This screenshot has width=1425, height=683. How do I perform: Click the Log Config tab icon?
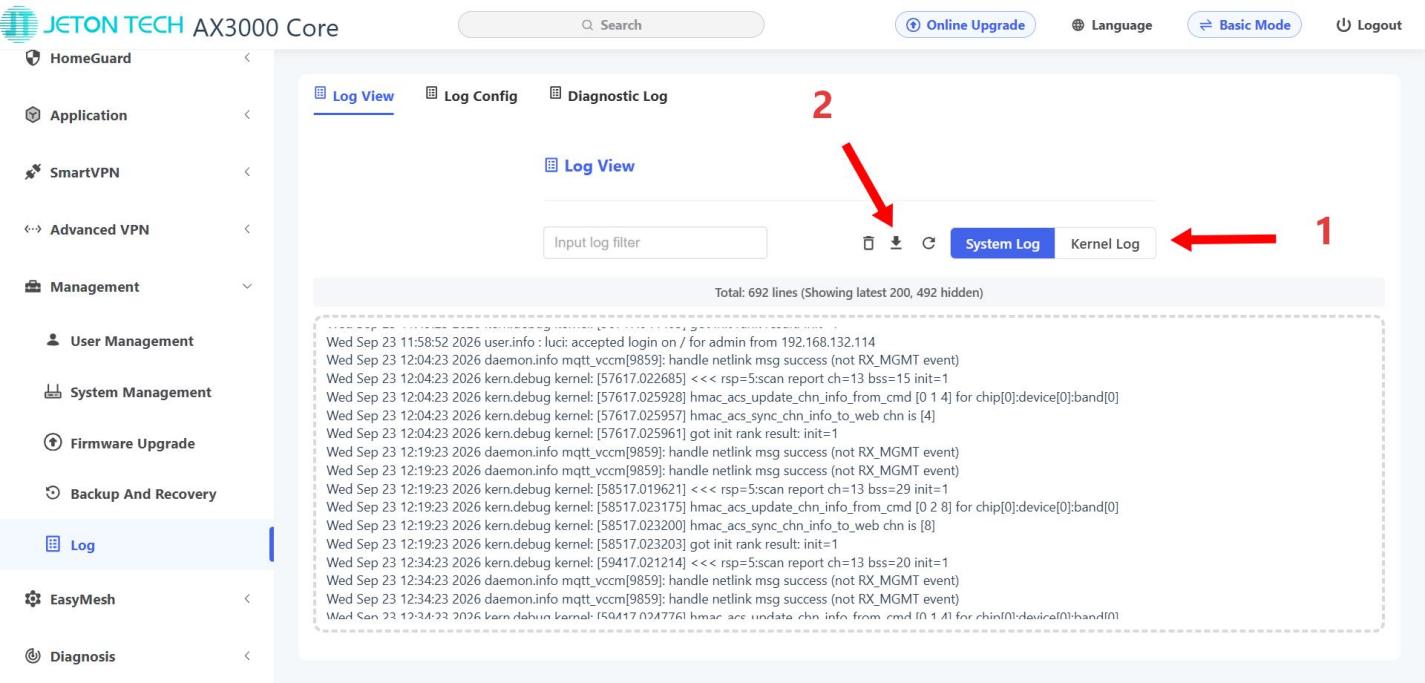click(x=432, y=95)
